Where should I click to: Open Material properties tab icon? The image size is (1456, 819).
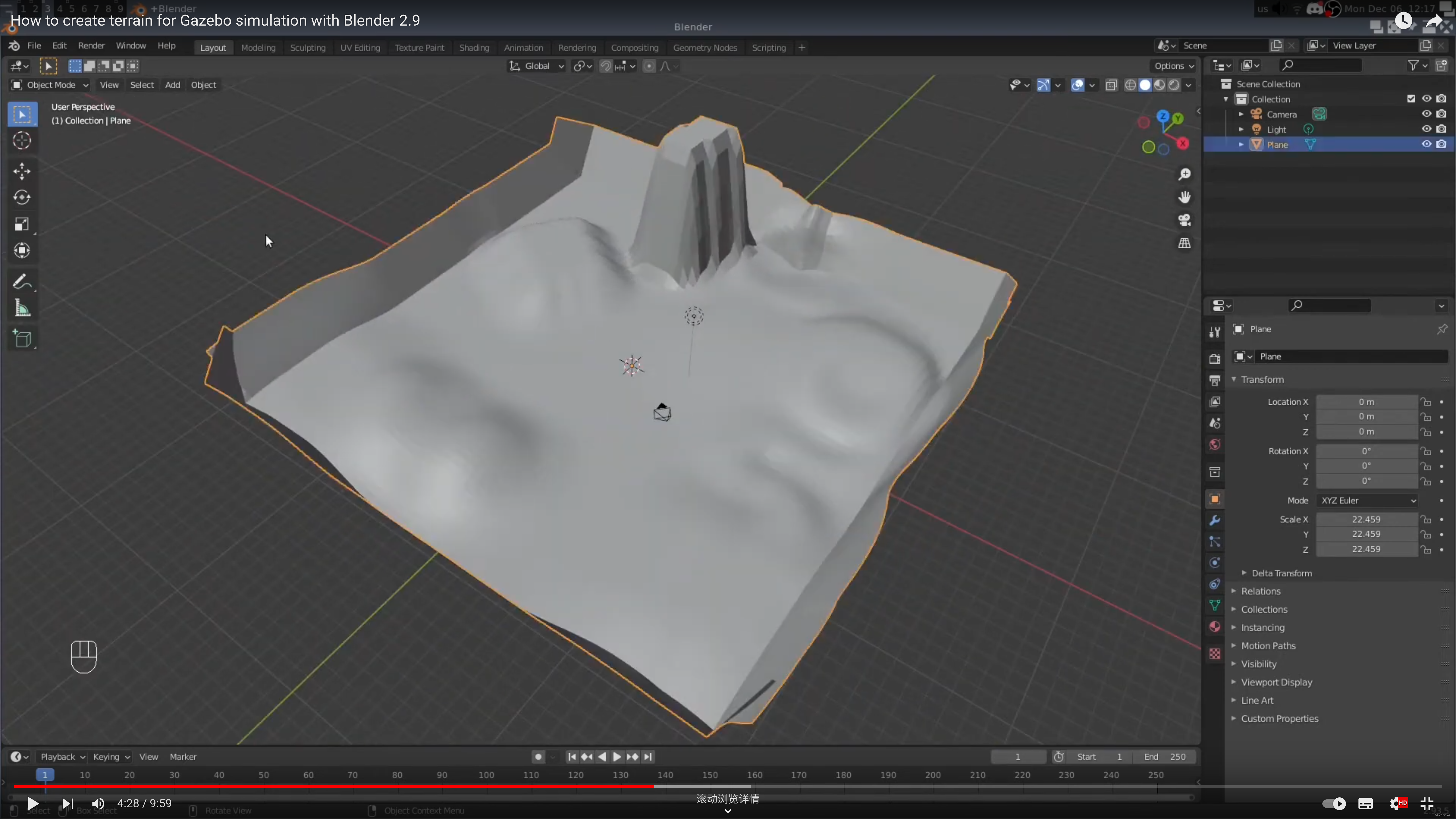pos(1215,627)
